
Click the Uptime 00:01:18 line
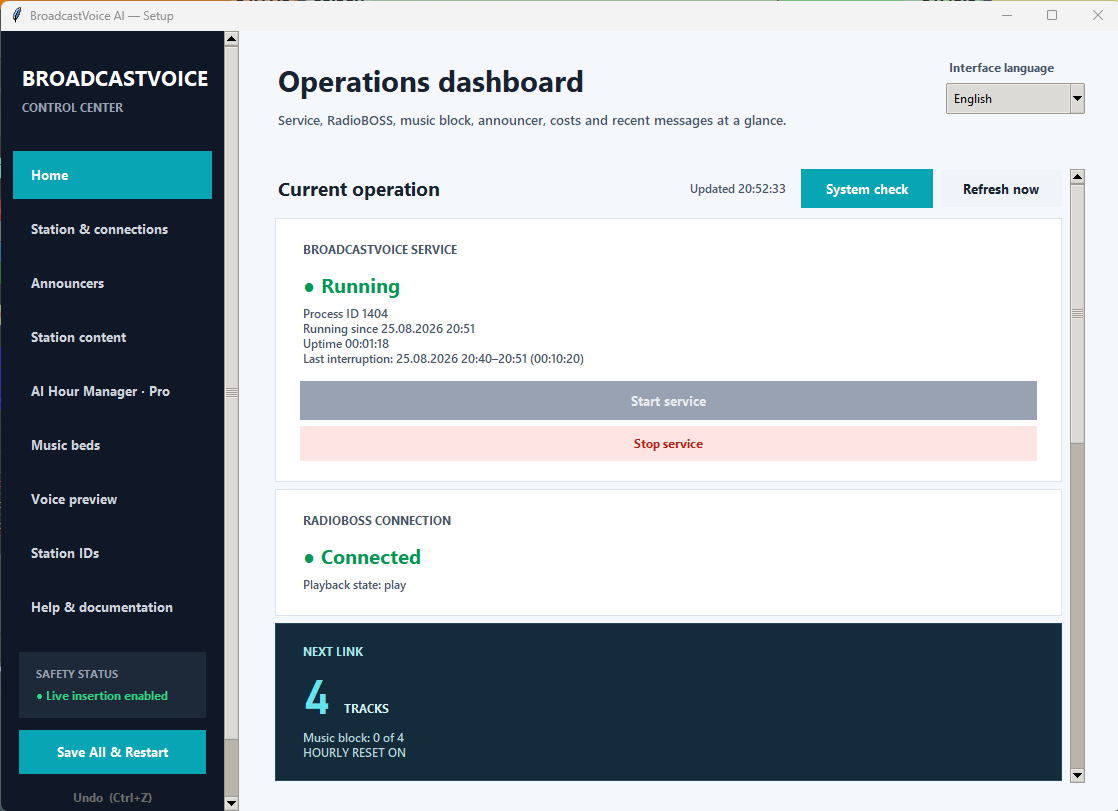tap(346, 344)
